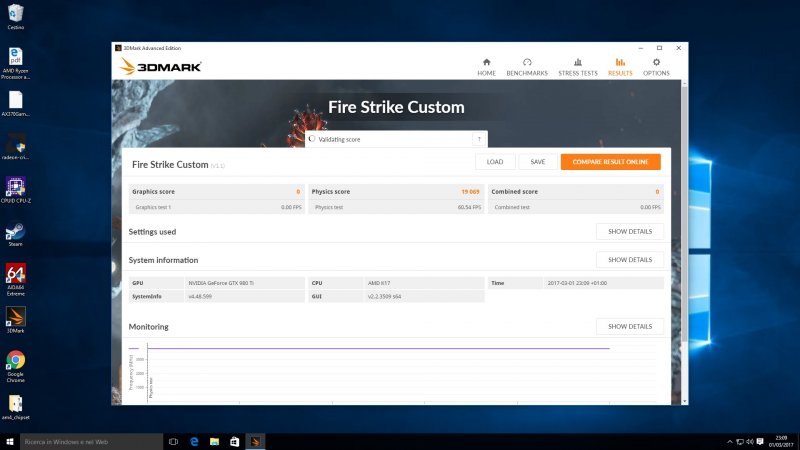Viewport: 800px width, 450px height.
Task: Select the Google Chrome desktop shortcut
Action: point(15,366)
